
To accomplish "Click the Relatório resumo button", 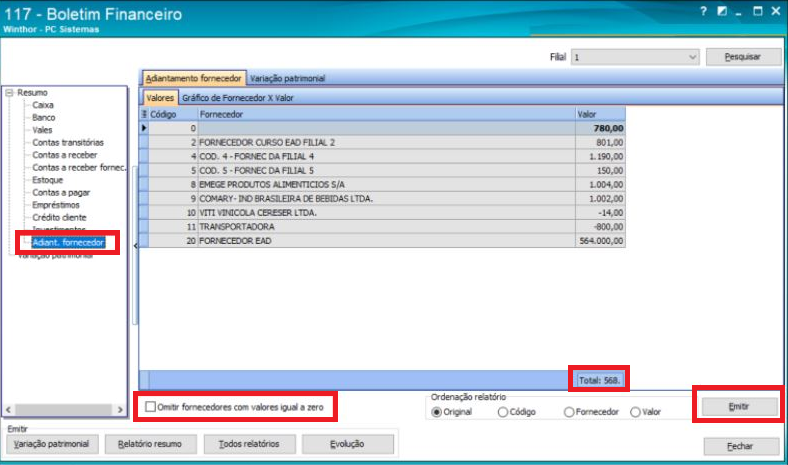I will [150, 444].
